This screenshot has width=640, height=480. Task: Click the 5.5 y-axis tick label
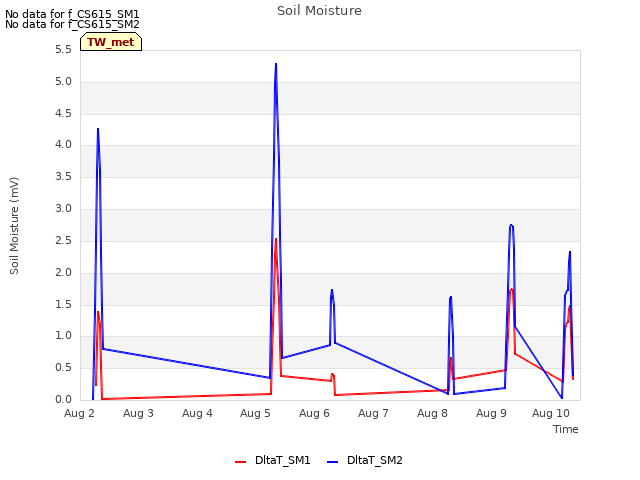(x=63, y=50)
